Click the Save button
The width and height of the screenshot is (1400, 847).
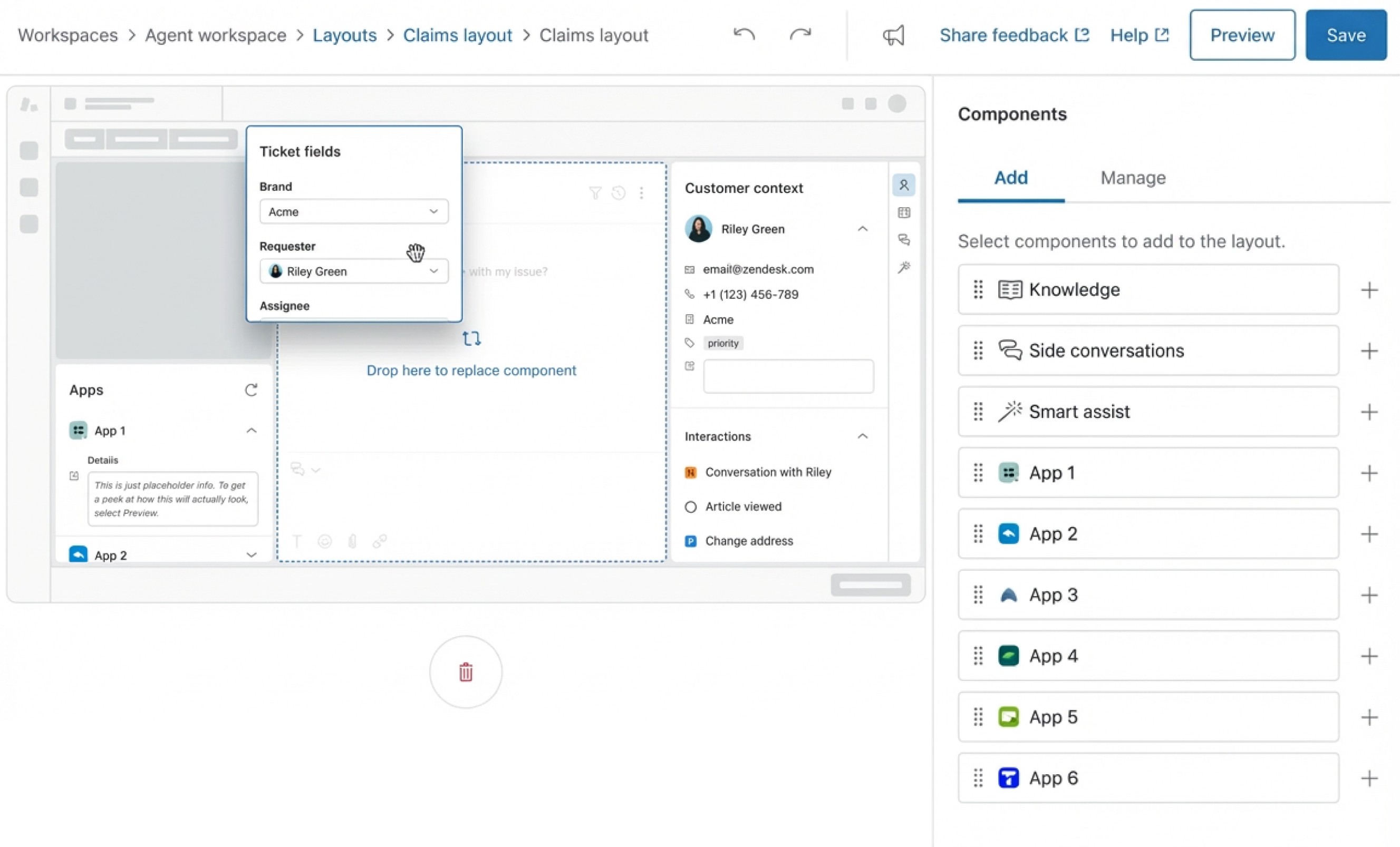point(1346,35)
